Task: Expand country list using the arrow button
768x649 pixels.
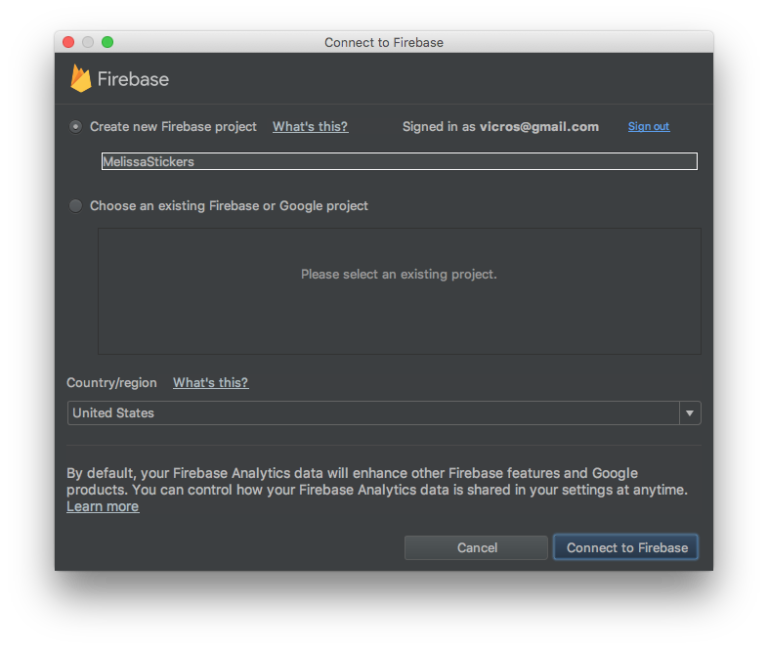Action: [690, 413]
